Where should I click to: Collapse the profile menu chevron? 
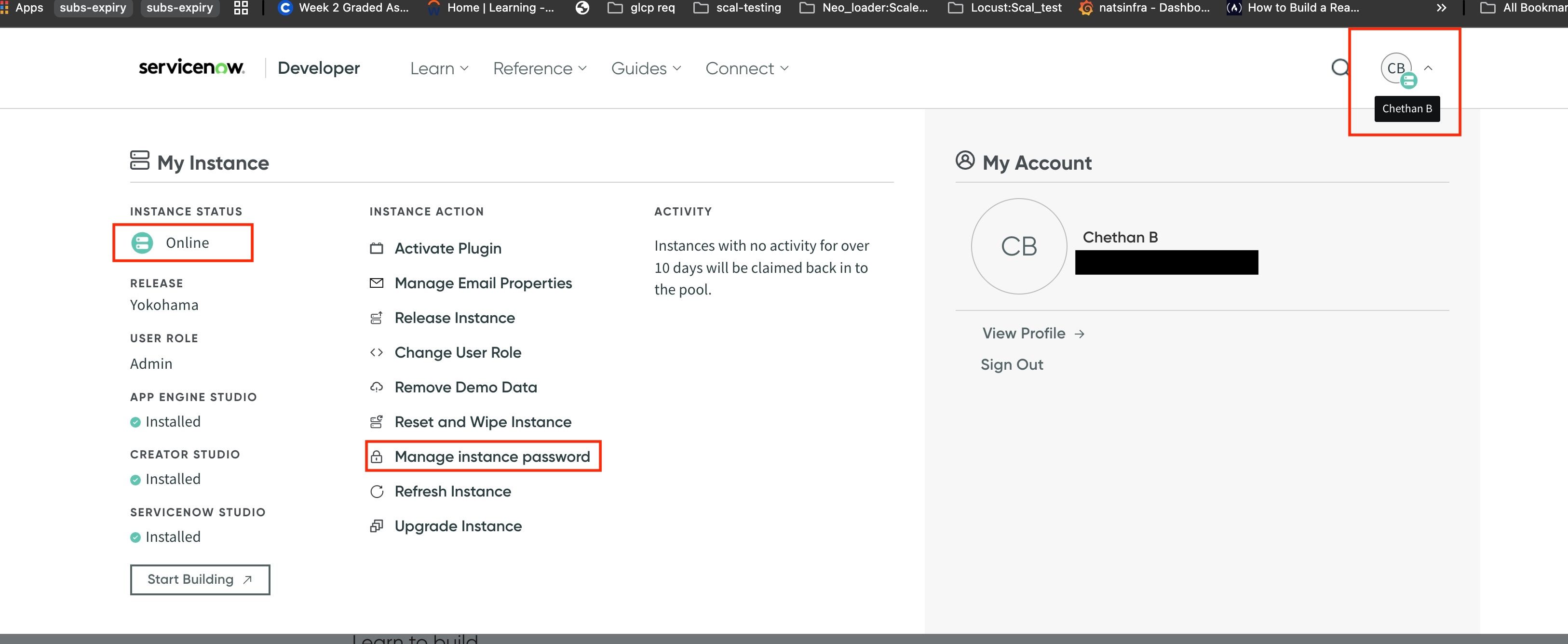1428,68
